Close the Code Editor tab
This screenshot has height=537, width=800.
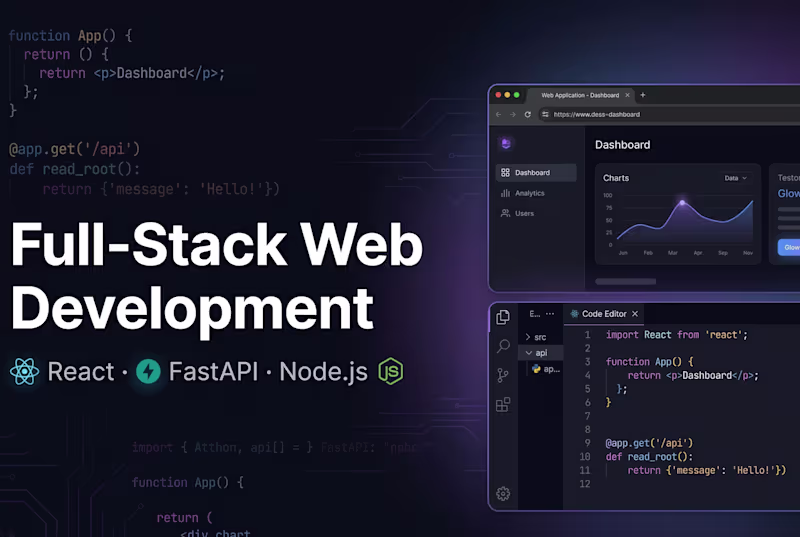coord(635,314)
